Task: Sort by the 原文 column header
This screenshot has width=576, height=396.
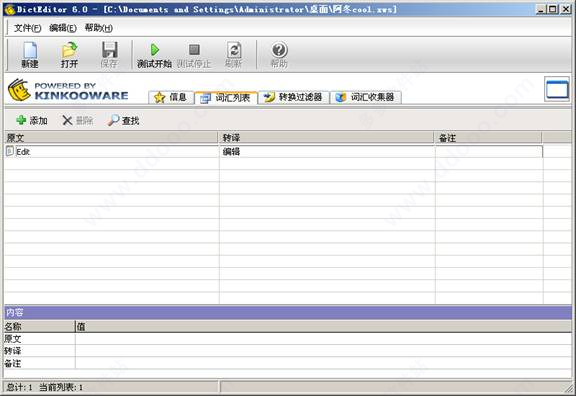Action: point(111,138)
